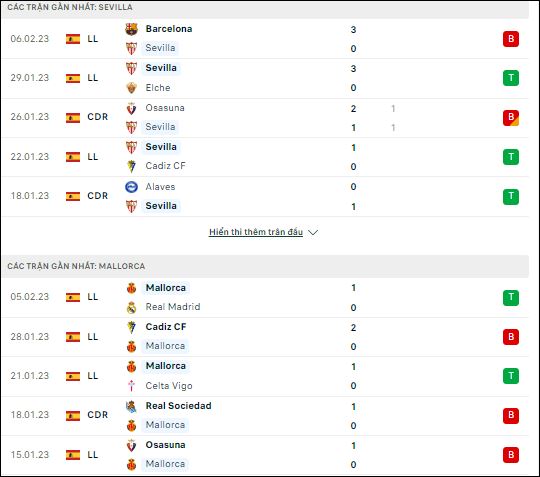Image resolution: width=540 pixels, height=477 pixels.
Task: Click the CDR label for 18.01.23 Alaves match
Action: [97, 196]
